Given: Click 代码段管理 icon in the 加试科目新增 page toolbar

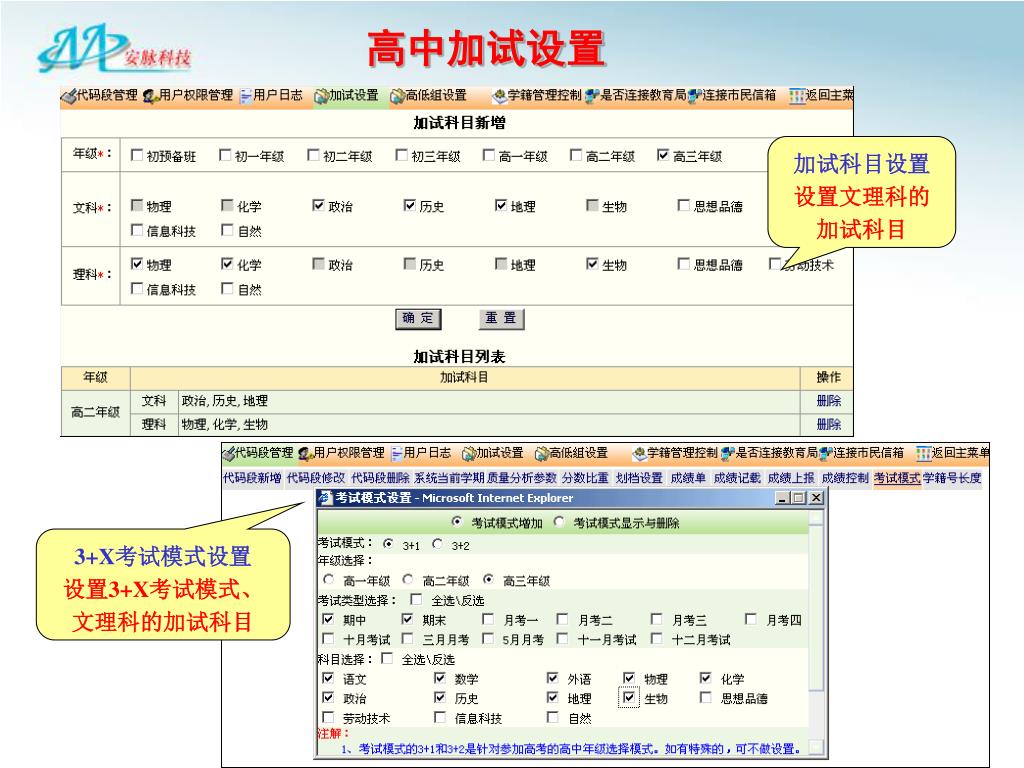Looking at the screenshot, I should pyautogui.click(x=69, y=96).
